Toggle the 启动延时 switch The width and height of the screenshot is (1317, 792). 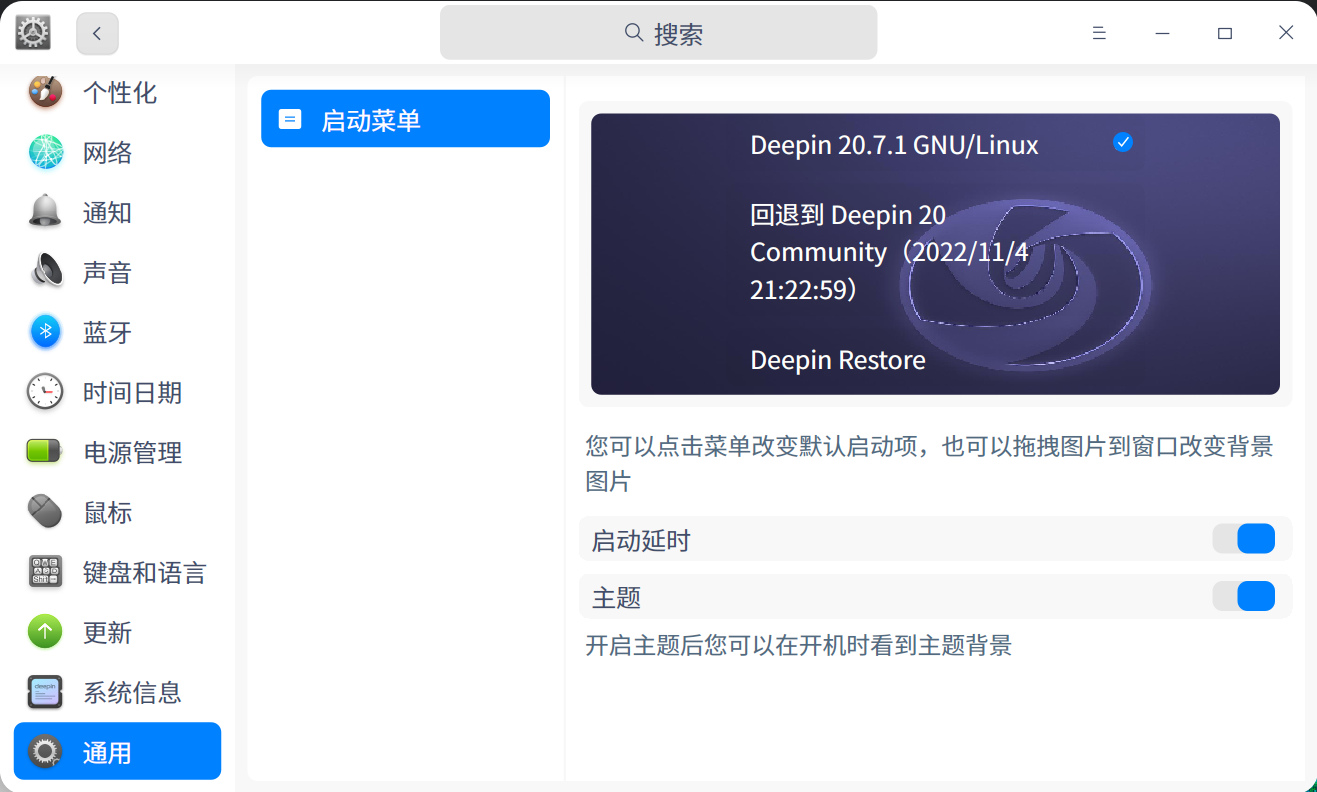tap(1244, 539)
